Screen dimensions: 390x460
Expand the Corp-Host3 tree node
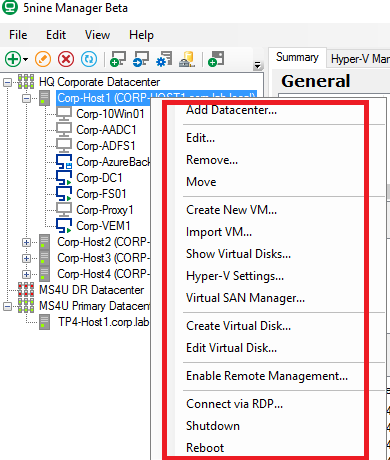coord(26,258)
